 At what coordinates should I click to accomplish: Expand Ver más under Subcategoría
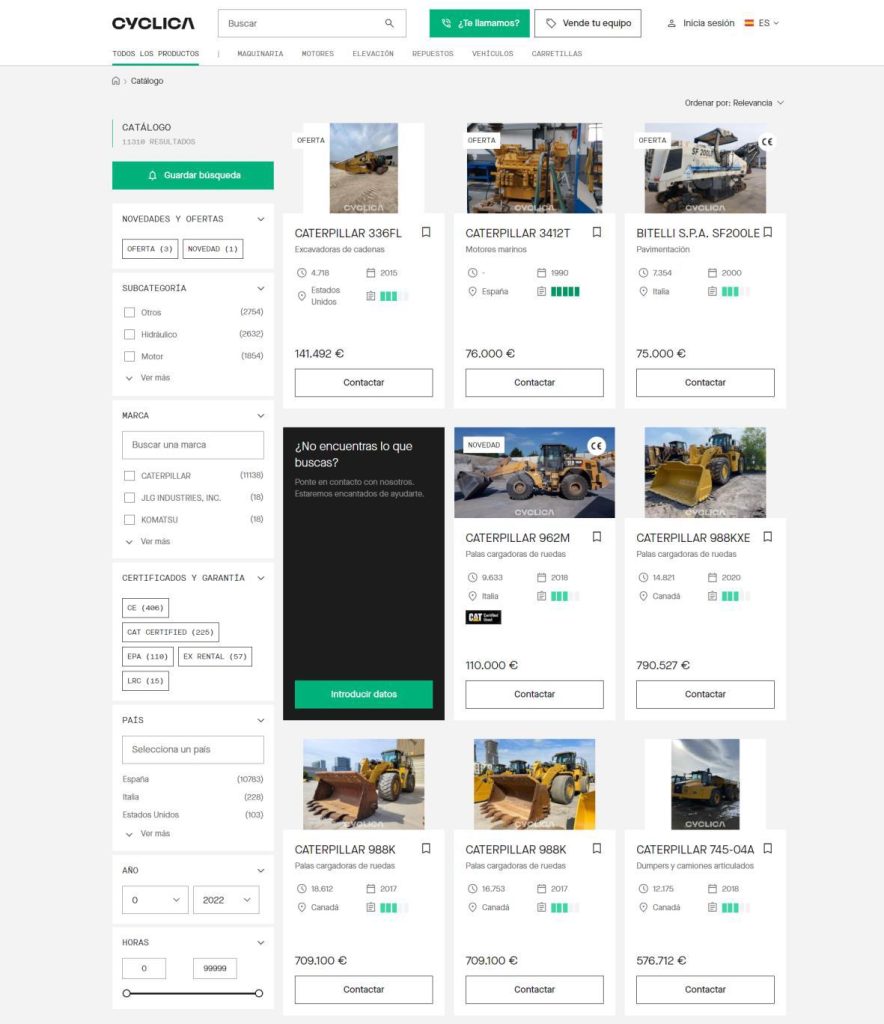pos(148,378)
